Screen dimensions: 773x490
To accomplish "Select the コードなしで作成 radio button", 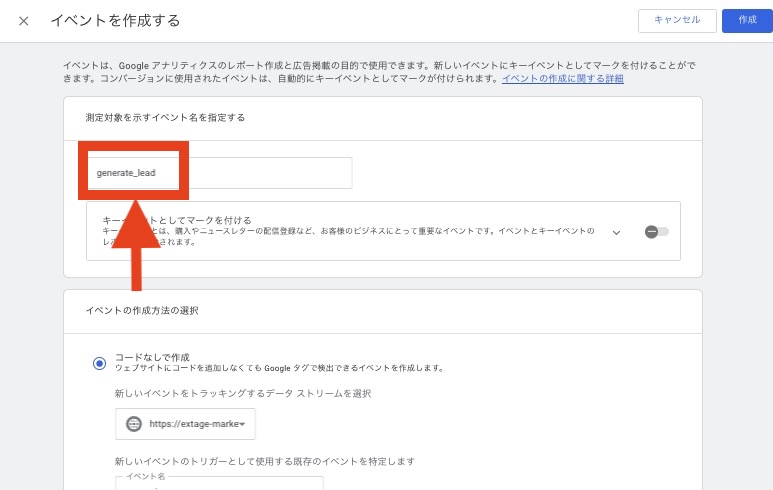I will point(100,363).
